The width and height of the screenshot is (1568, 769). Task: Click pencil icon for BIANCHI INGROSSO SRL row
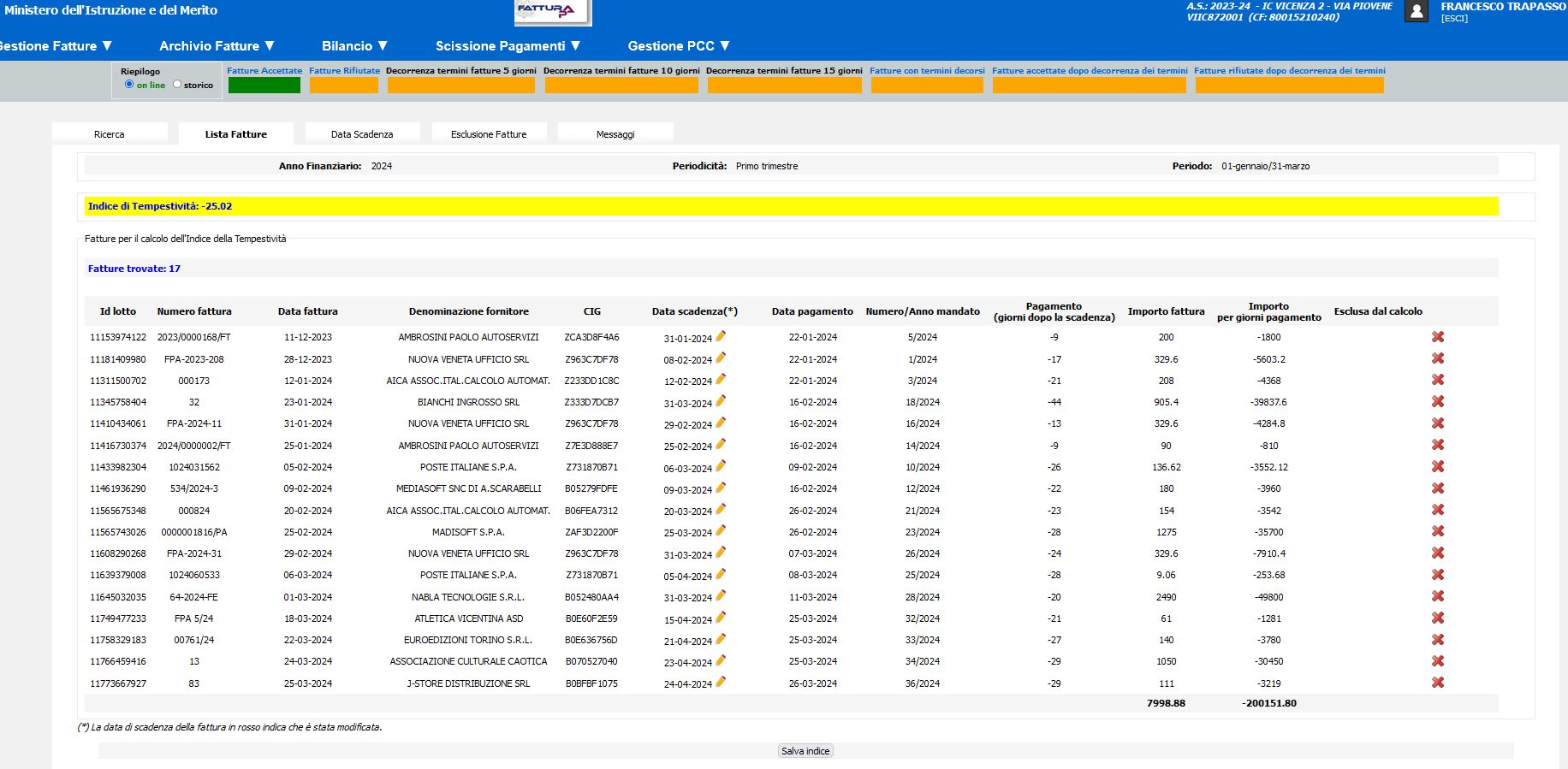(721, 401)
